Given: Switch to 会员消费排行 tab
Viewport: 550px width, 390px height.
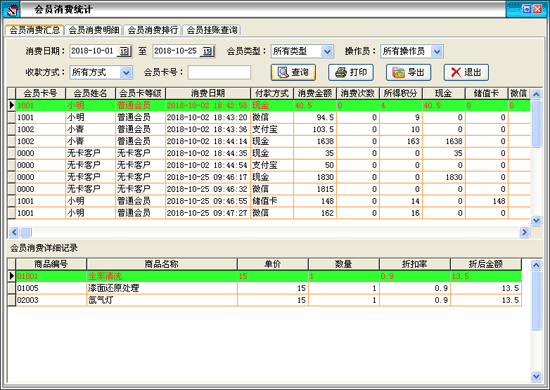Looking at the screenshot, I should [153, 30].
